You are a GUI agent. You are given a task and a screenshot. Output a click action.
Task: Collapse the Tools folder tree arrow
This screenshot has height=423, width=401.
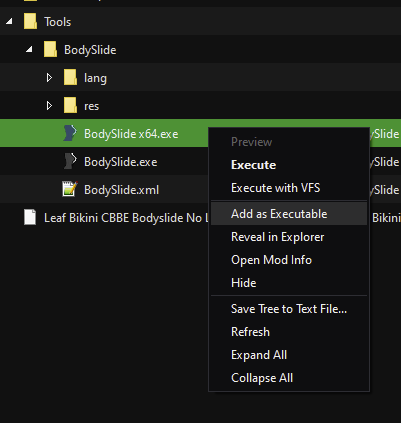pos(9,22)
